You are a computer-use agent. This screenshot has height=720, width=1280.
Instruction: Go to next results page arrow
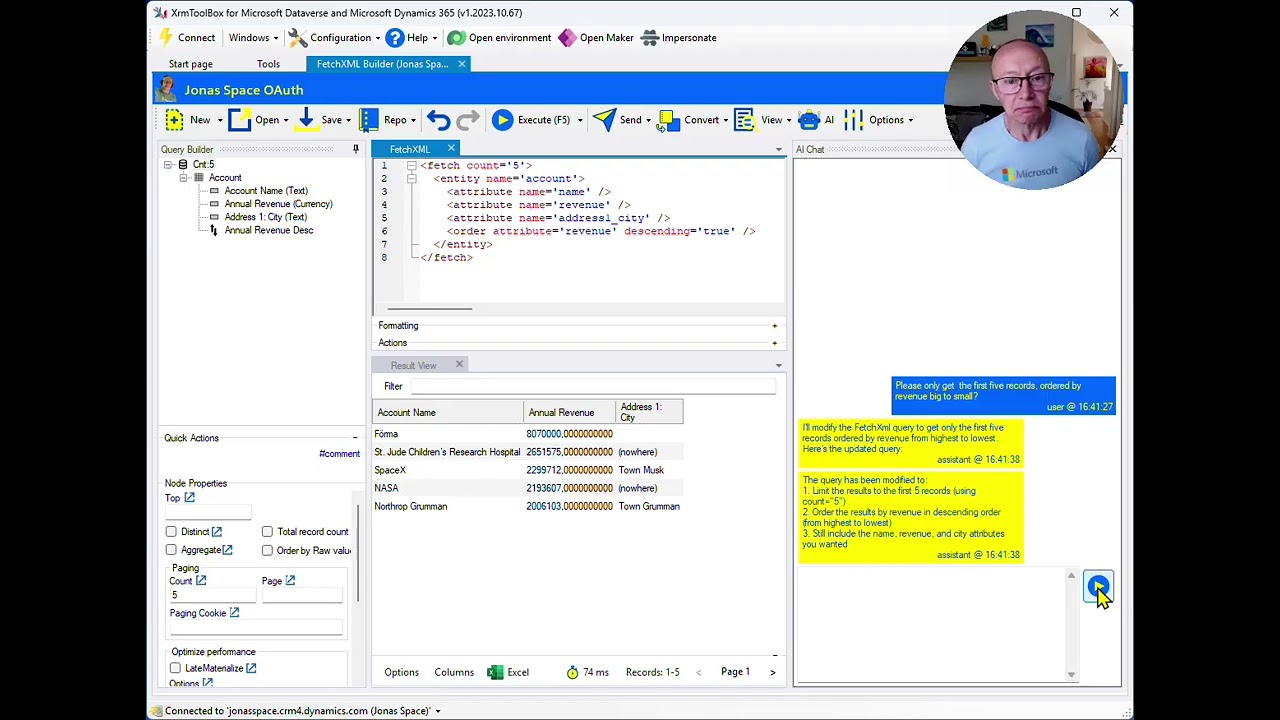click(x=772, y=672)
